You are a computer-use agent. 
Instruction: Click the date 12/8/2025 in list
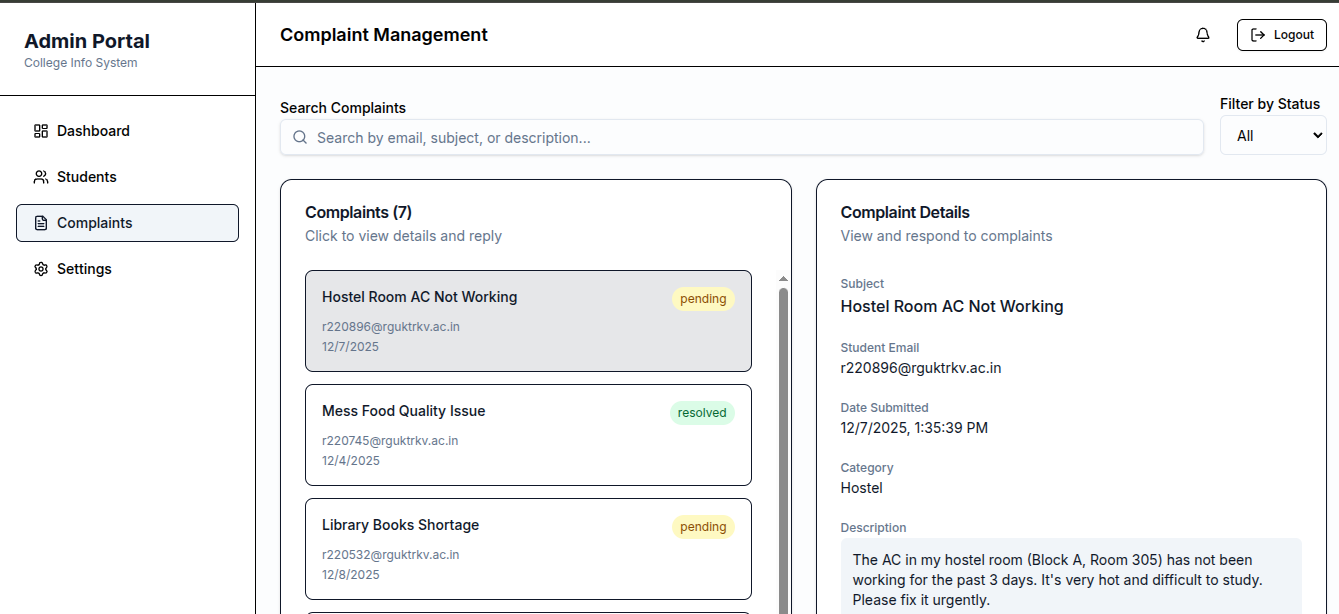click(x=351, y=575)
